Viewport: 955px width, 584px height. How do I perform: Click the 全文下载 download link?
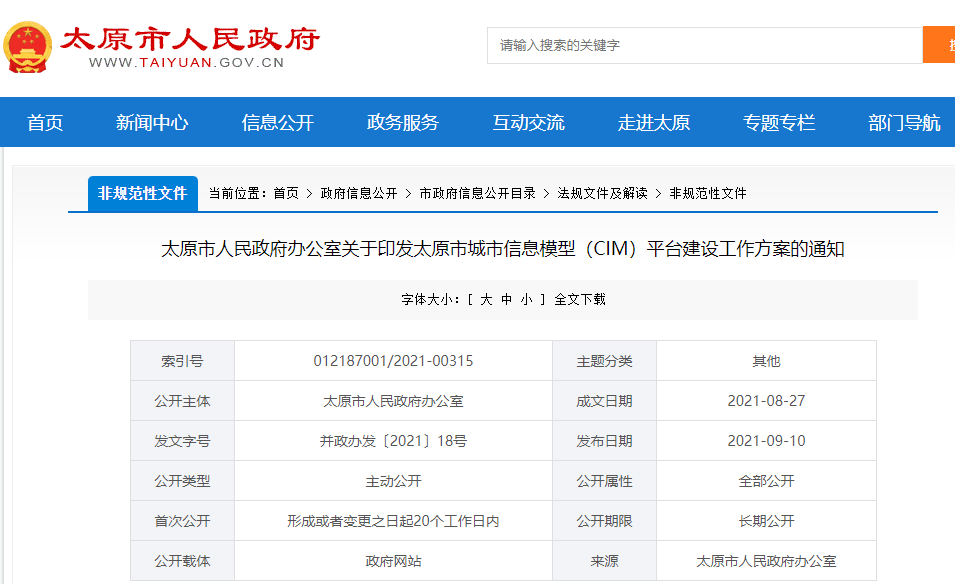(x=580, y=300)
